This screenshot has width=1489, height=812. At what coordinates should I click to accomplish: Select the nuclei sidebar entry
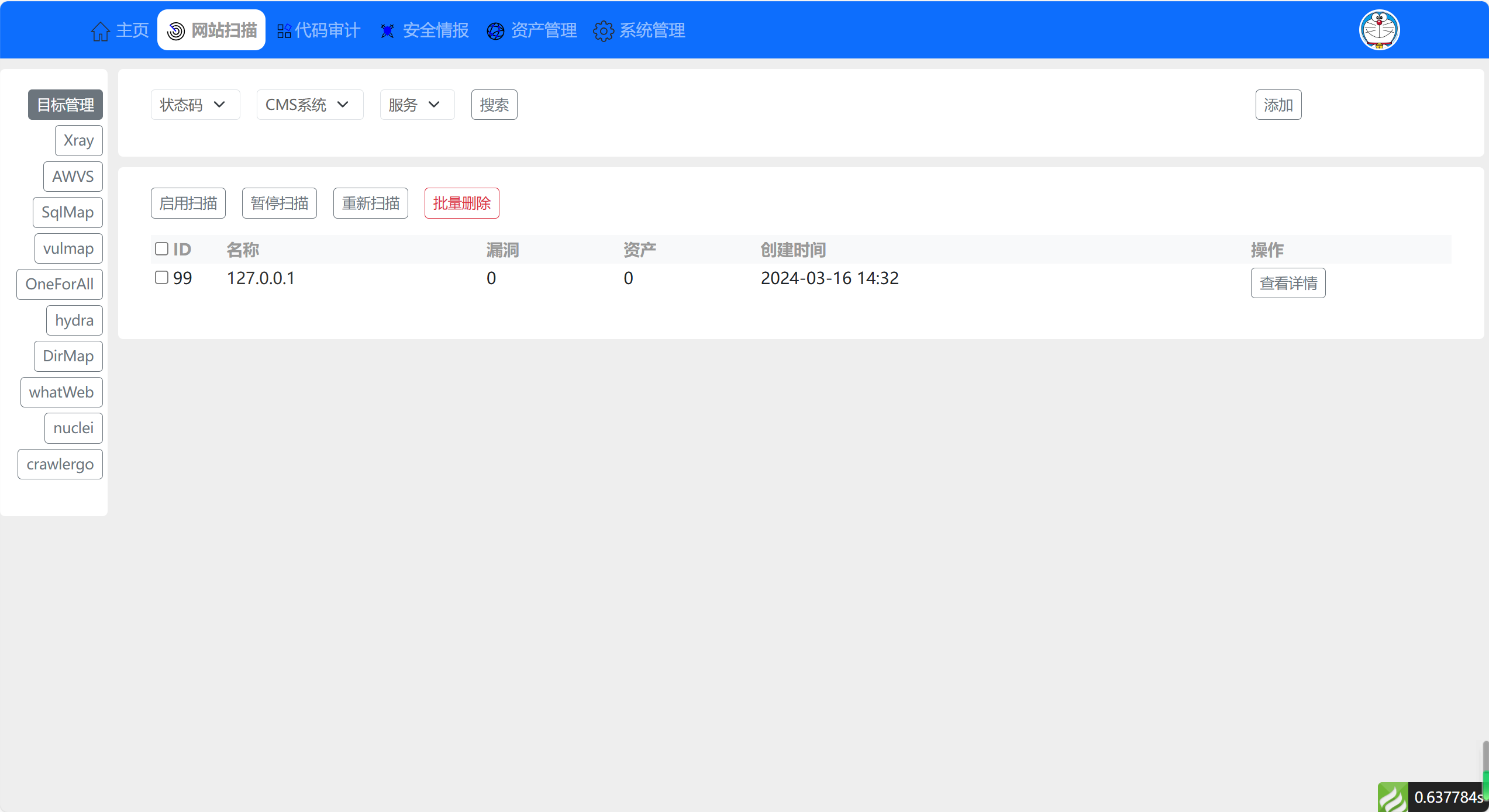pyautogui.click(x=73, y=428)
